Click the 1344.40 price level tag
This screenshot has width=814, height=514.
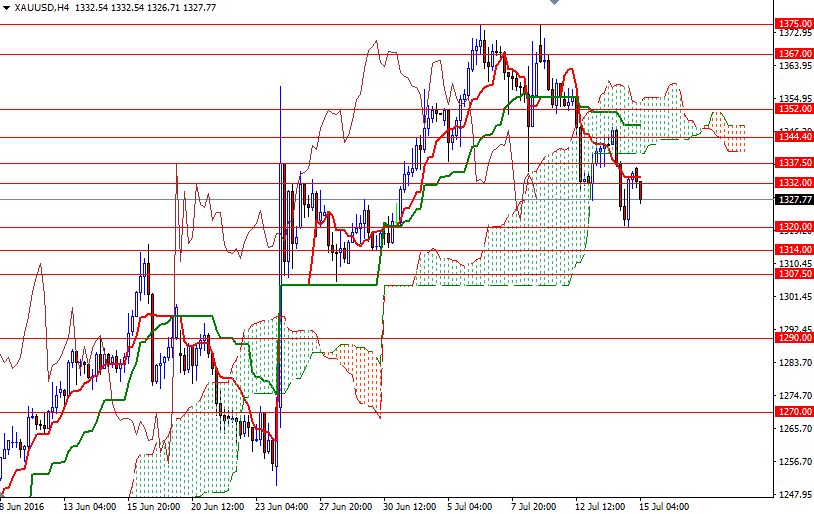(x=794, y=137)
